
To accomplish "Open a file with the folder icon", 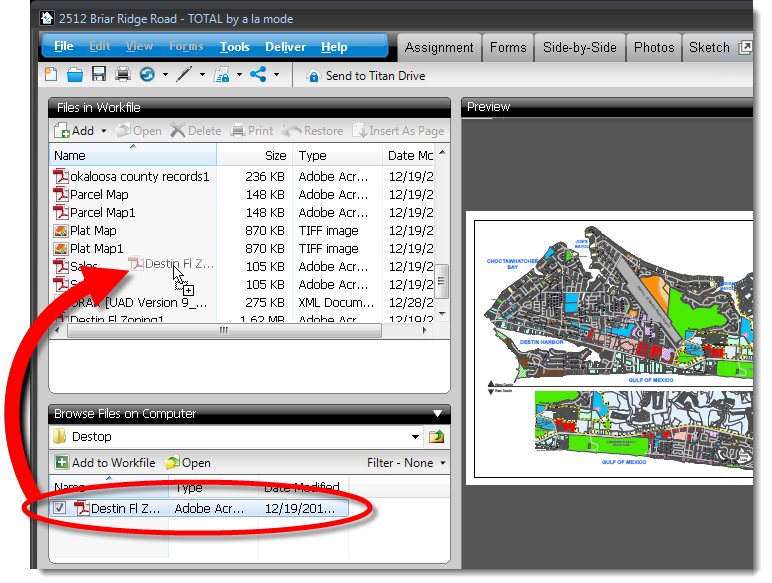I will (75, 75).
